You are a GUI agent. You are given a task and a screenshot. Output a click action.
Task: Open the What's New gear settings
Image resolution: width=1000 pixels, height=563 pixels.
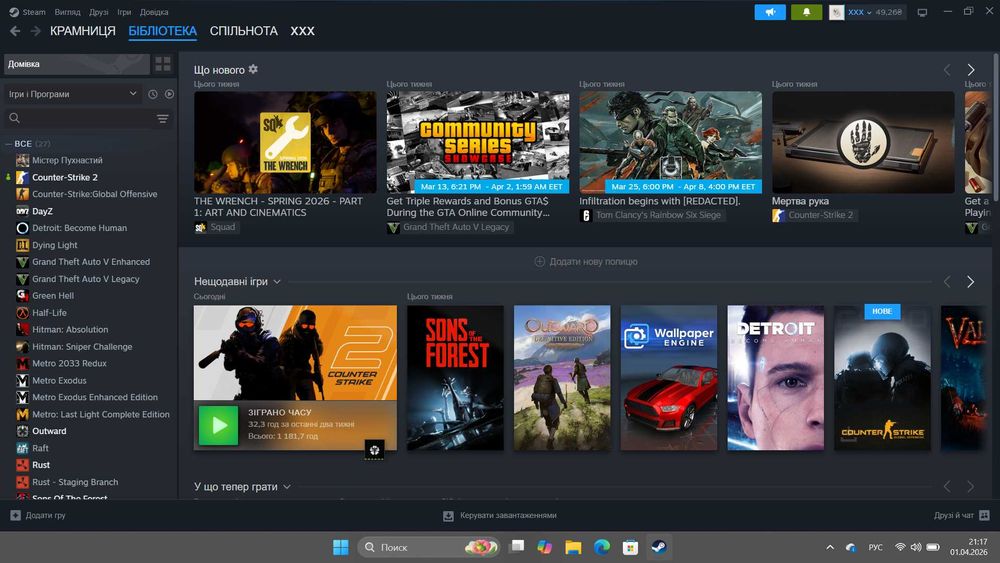click(x=253, y=69)
